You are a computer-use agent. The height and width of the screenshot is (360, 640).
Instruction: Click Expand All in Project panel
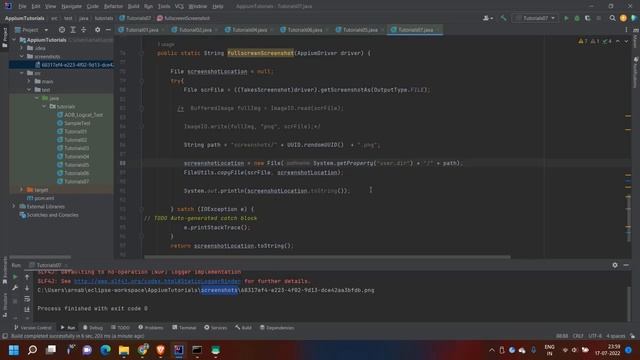pyautogui.click(x=73, y=30)
